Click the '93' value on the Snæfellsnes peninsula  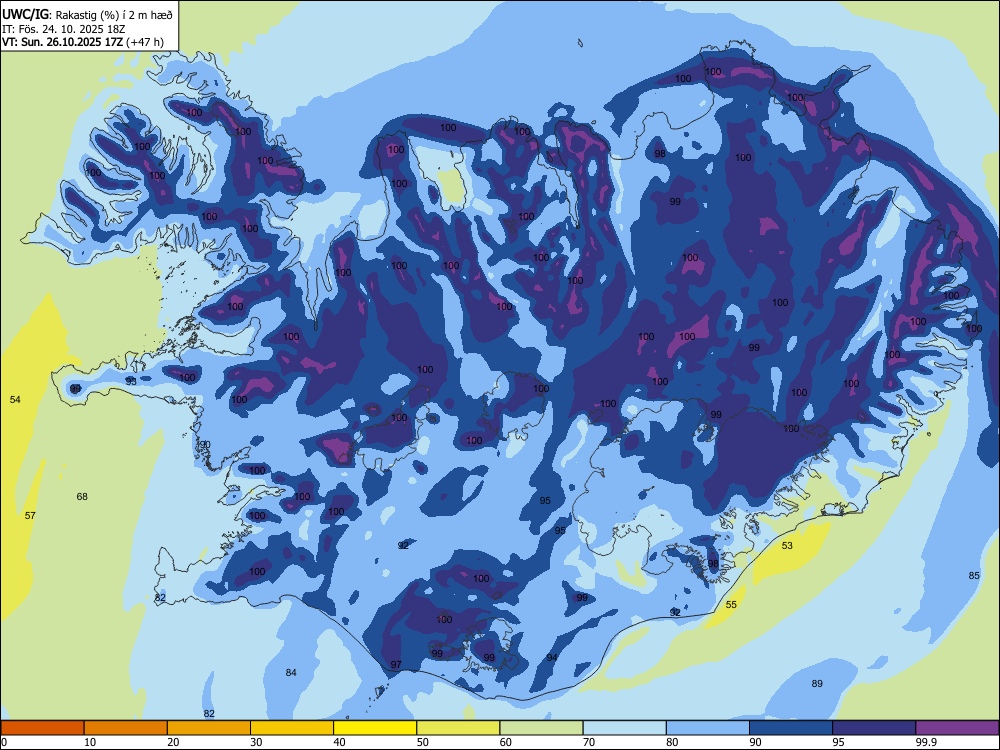(x=131, y=381)
